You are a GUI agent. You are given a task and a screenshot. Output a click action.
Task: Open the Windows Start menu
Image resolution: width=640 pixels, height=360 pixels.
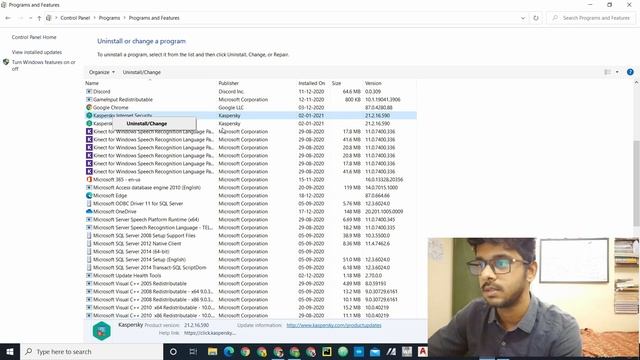10,351
